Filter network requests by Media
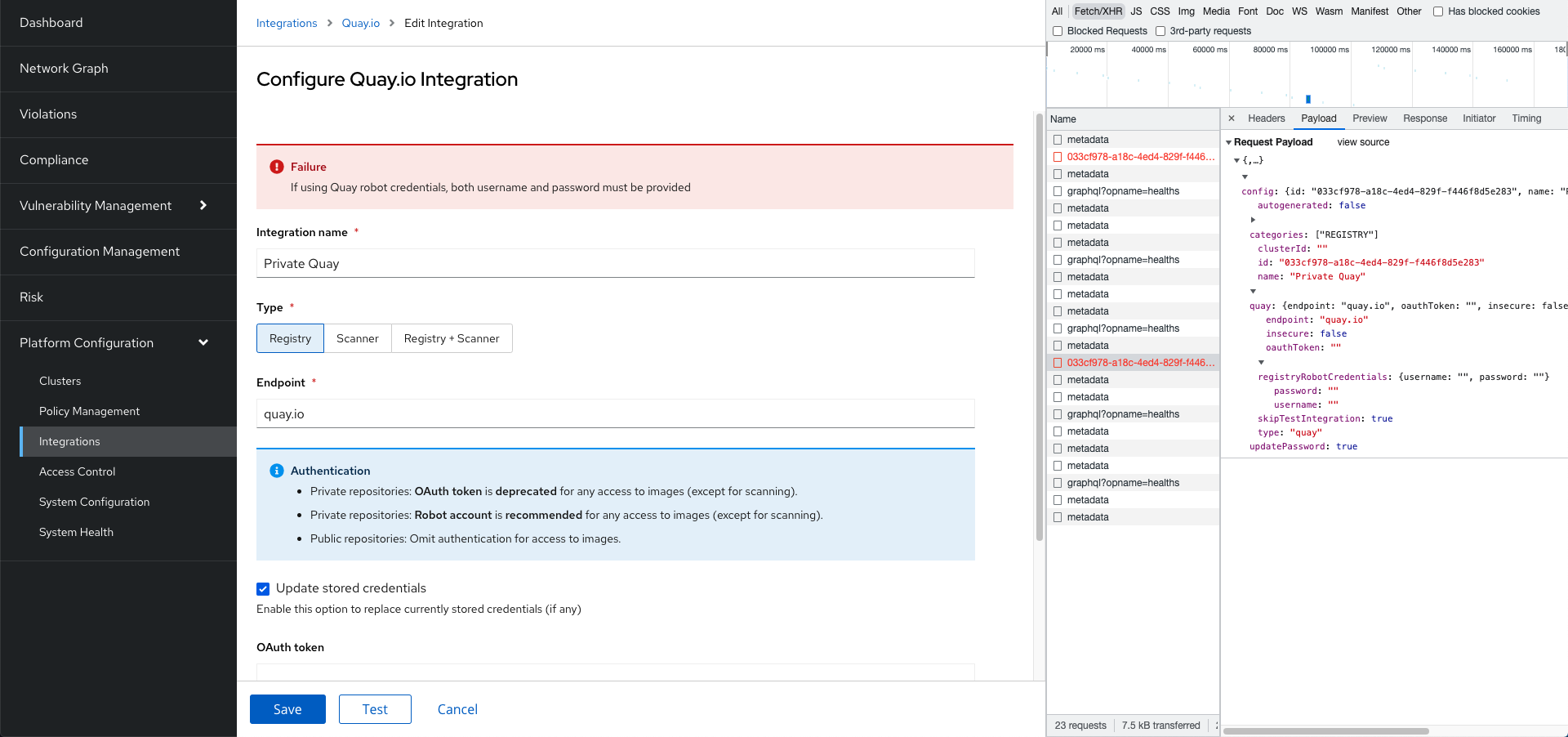1568x737 pixels. pos(1216,11)
